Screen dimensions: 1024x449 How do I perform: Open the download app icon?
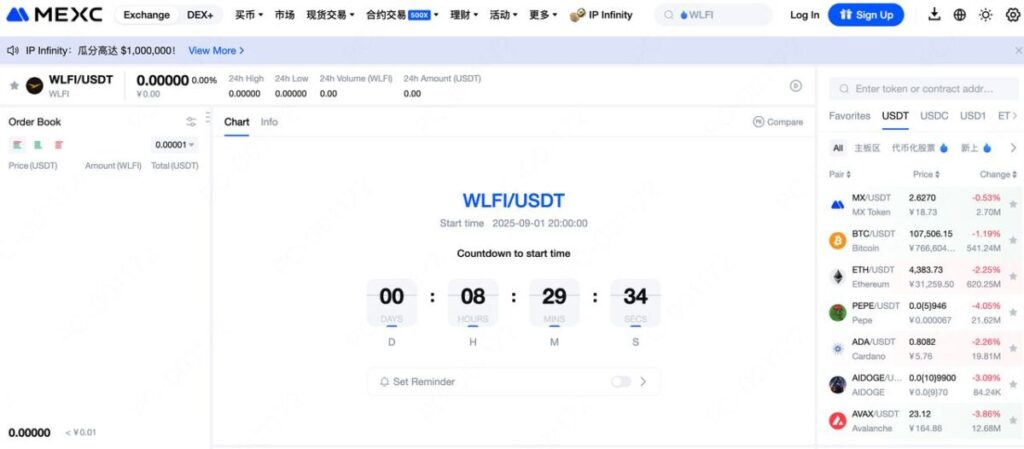click(x=935, y=14)
